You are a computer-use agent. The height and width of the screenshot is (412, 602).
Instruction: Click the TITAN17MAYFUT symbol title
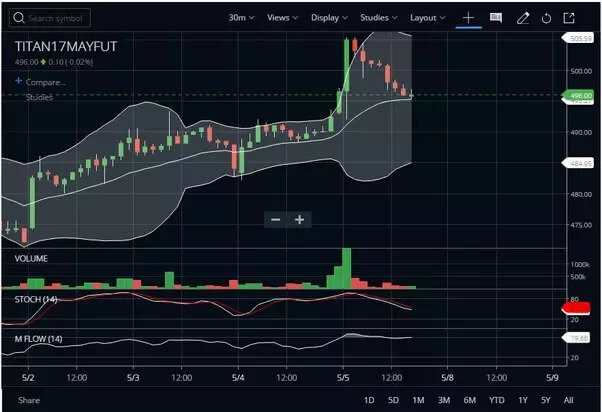click(66, 46)
